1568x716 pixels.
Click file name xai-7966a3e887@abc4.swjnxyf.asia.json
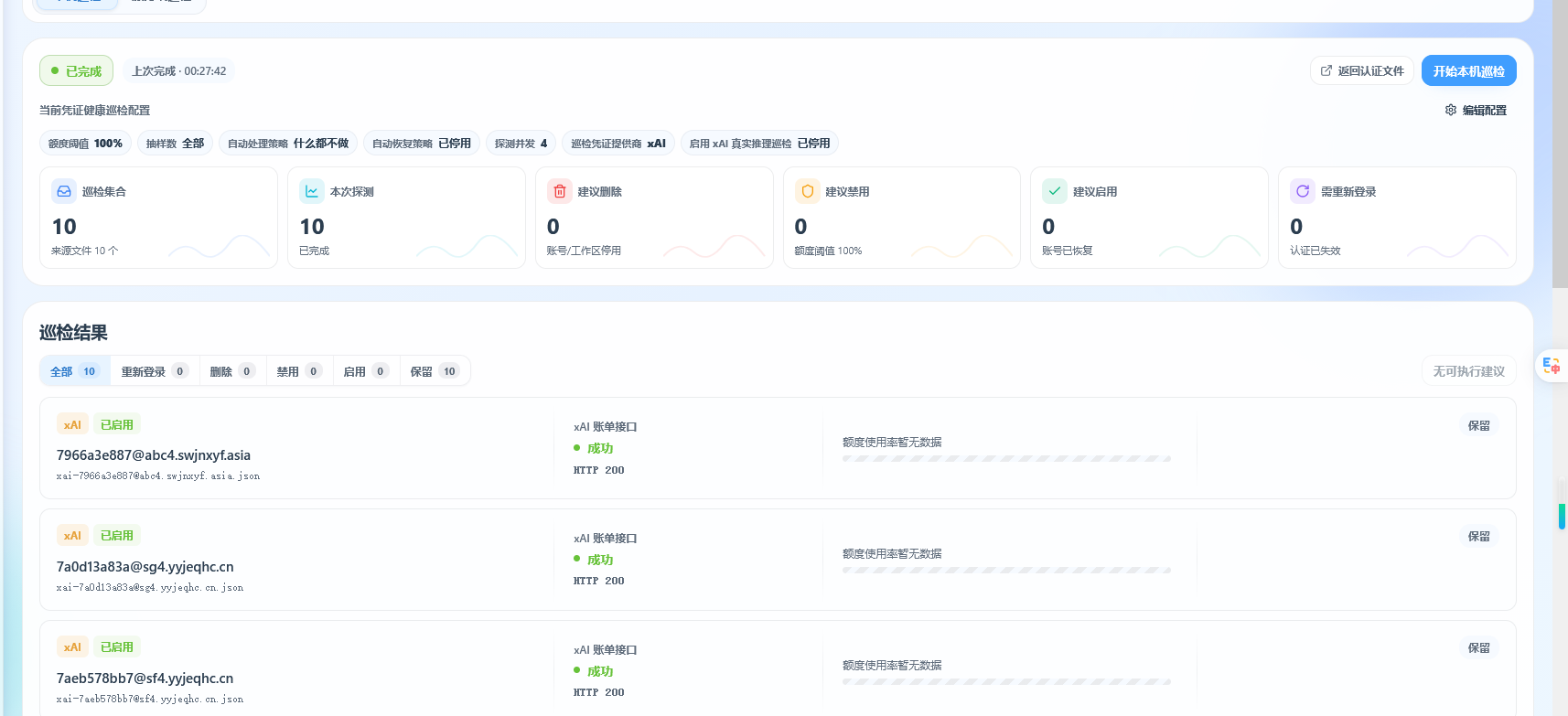coord(158,476)
